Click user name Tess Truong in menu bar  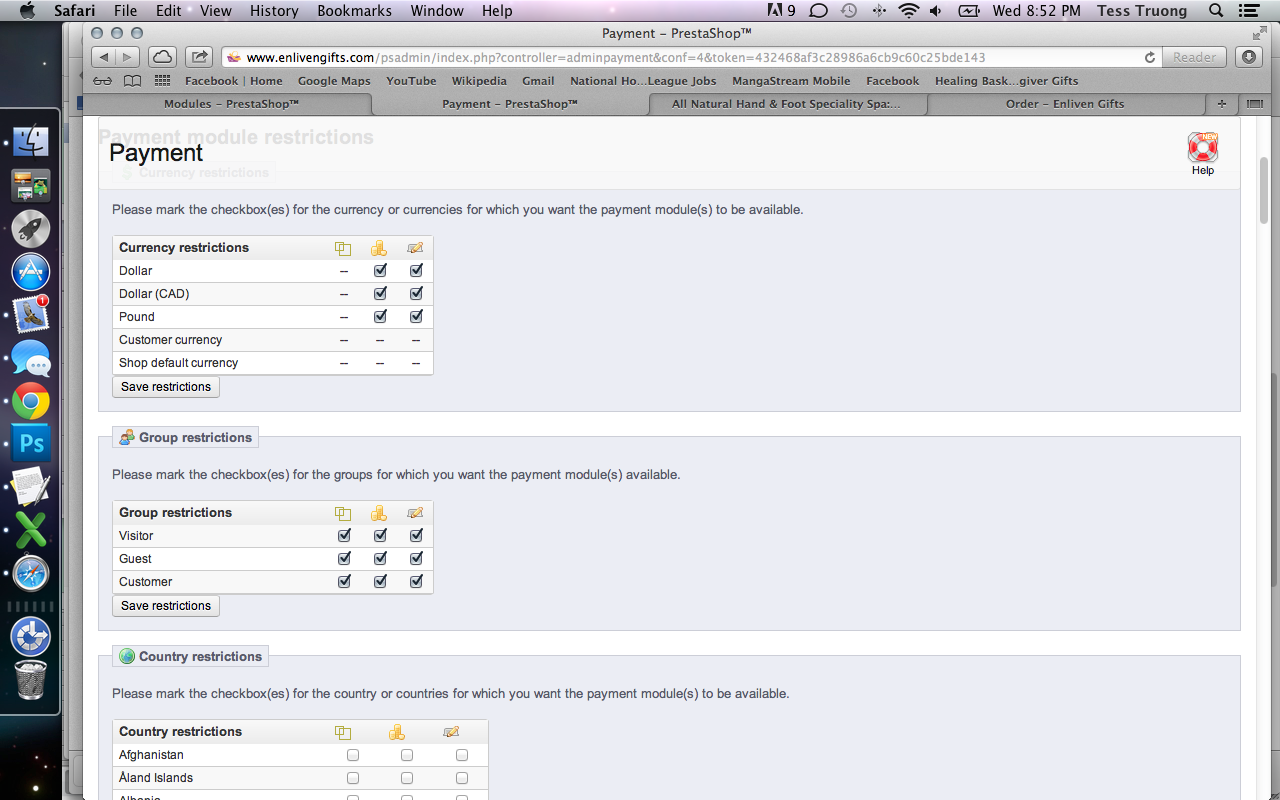pyautogui.click(x=1141, y=11)
